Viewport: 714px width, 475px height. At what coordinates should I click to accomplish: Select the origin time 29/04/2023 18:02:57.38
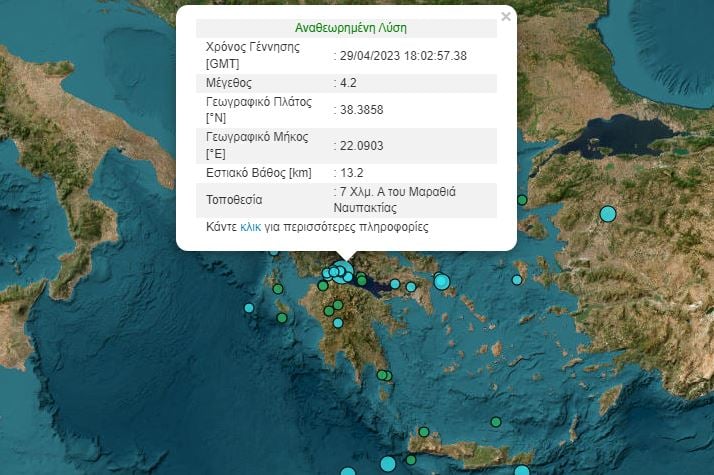click(403, 56)
